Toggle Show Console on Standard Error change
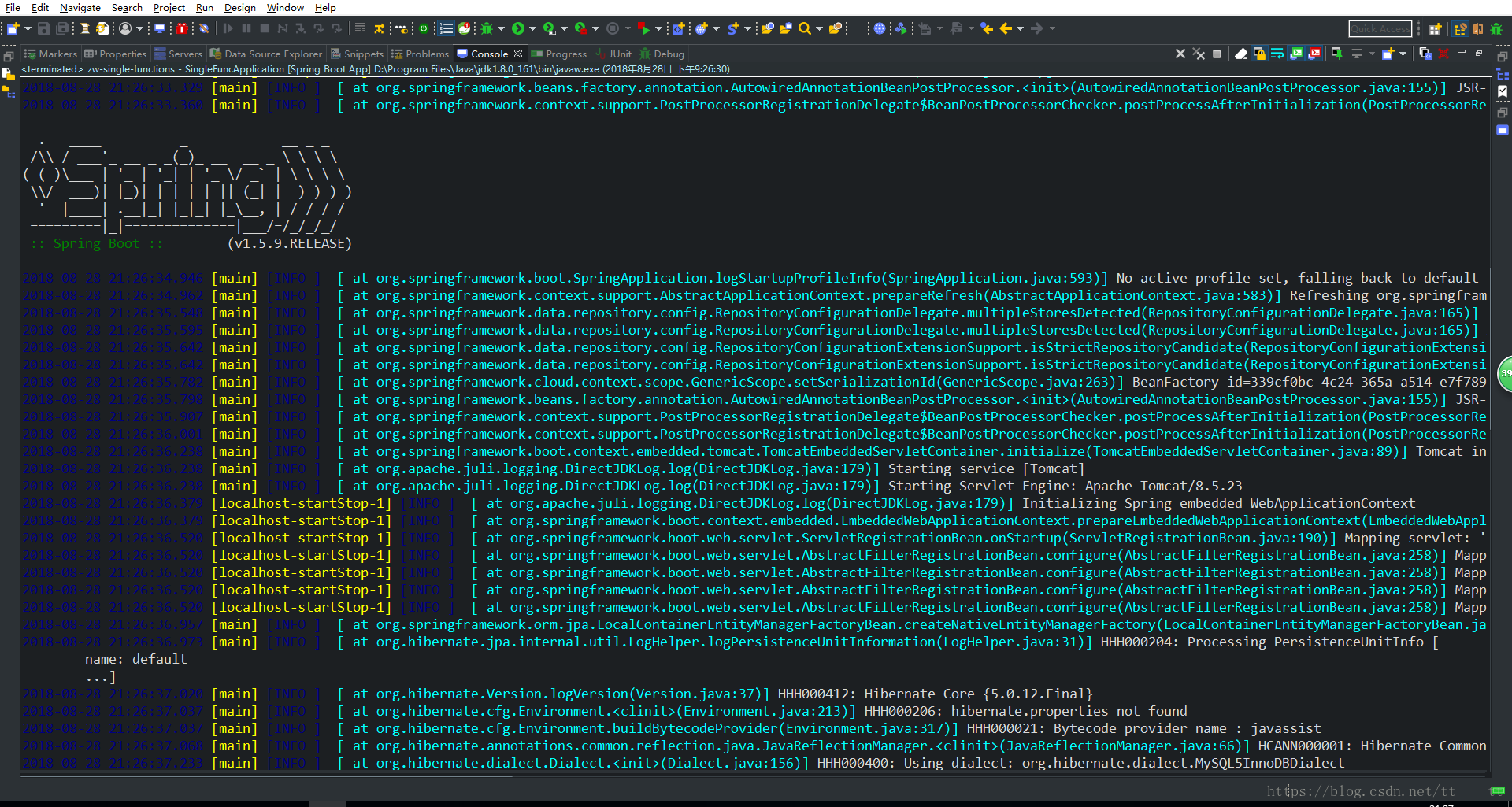 [1314, 54]
